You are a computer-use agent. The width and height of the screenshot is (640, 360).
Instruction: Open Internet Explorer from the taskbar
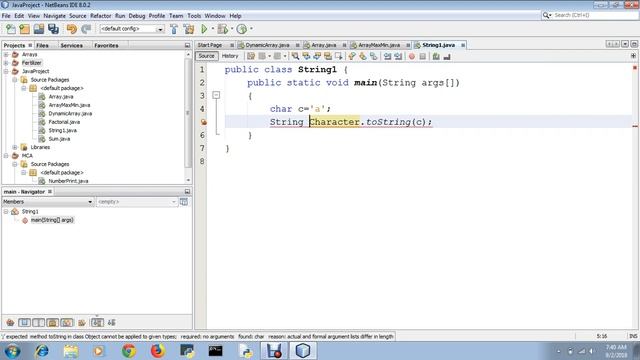(42, 351)
